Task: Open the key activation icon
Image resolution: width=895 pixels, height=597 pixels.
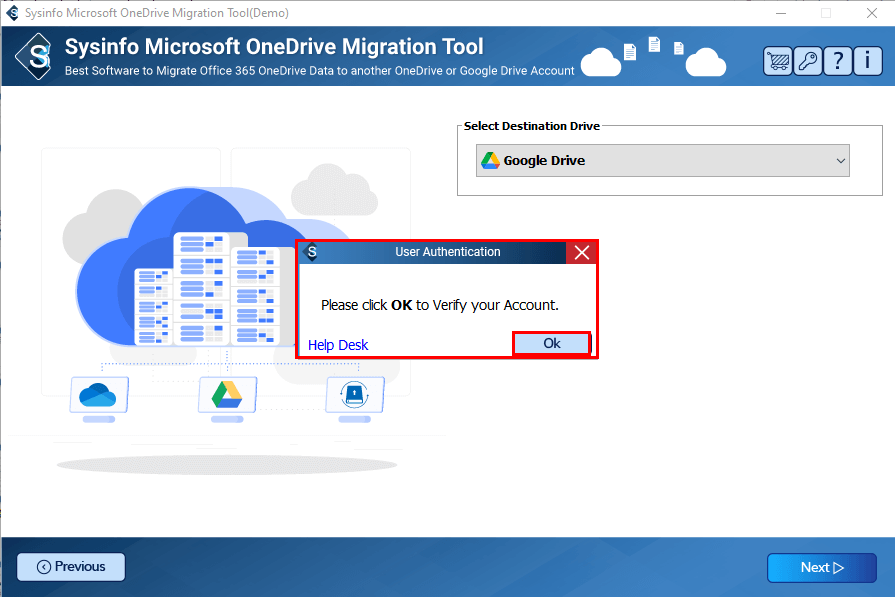Action: 808,60
